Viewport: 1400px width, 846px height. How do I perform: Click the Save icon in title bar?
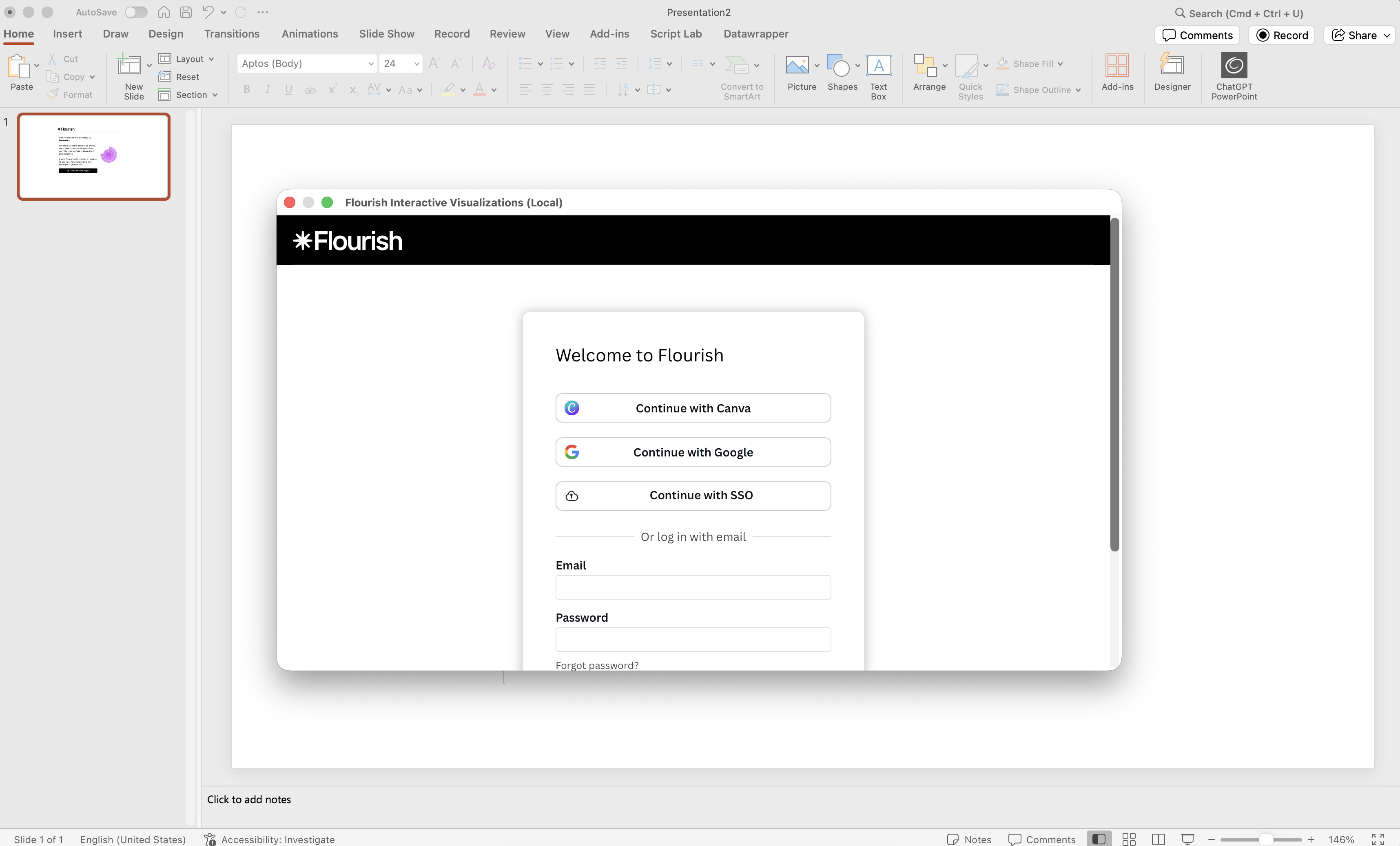(x=186, y=12)
